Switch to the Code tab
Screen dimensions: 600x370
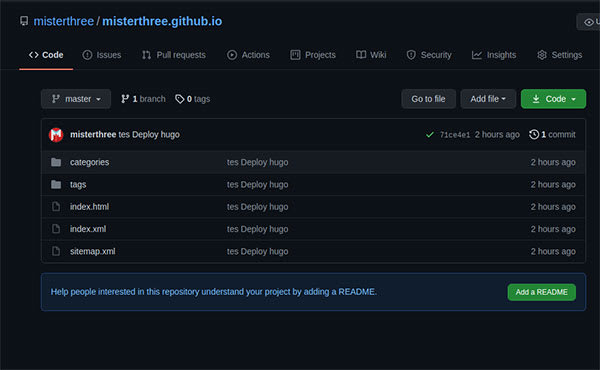(x=46, y=55)
